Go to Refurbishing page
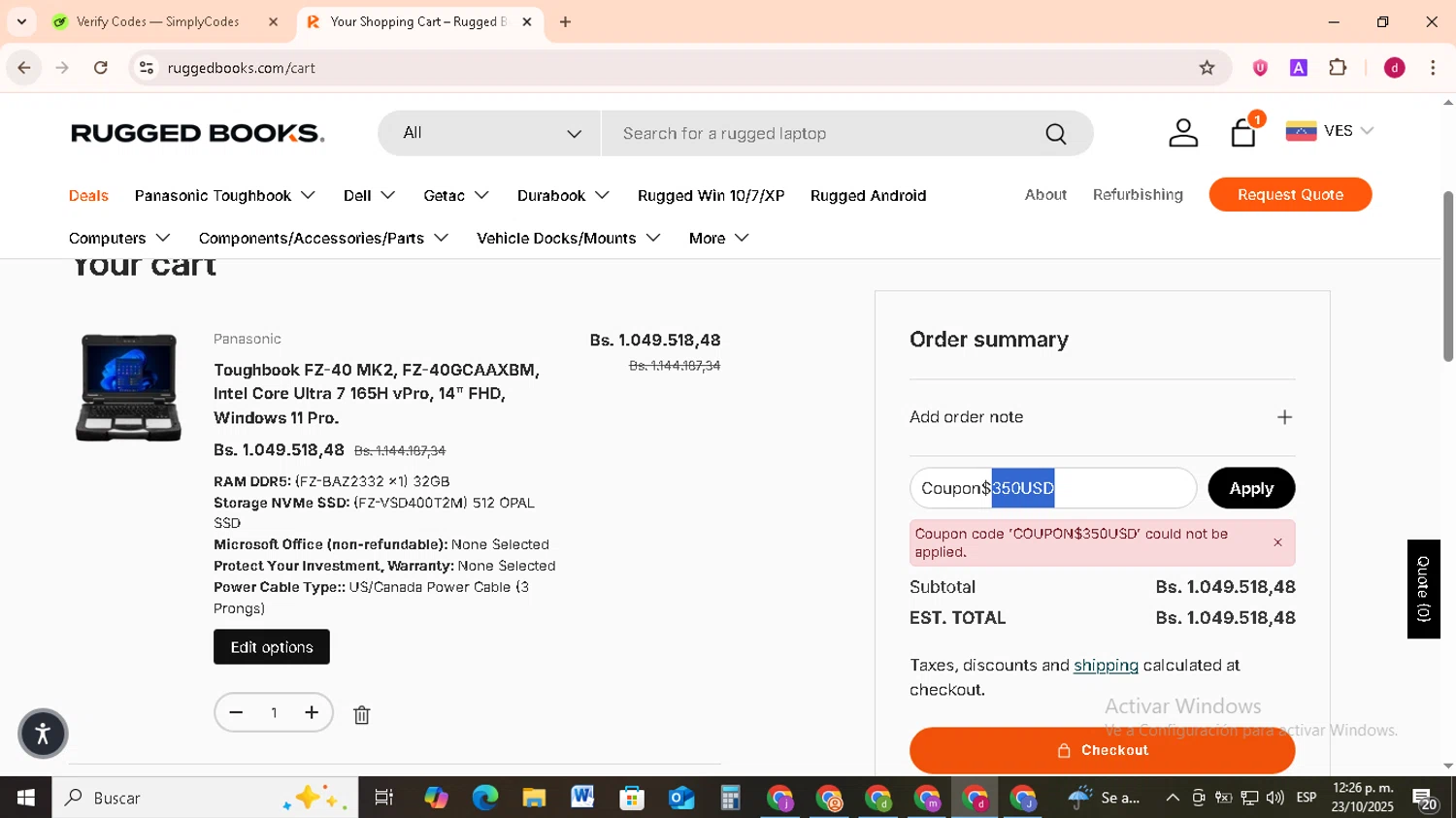The height and width of the screenshot is (818, 1456). [1138, 194]
